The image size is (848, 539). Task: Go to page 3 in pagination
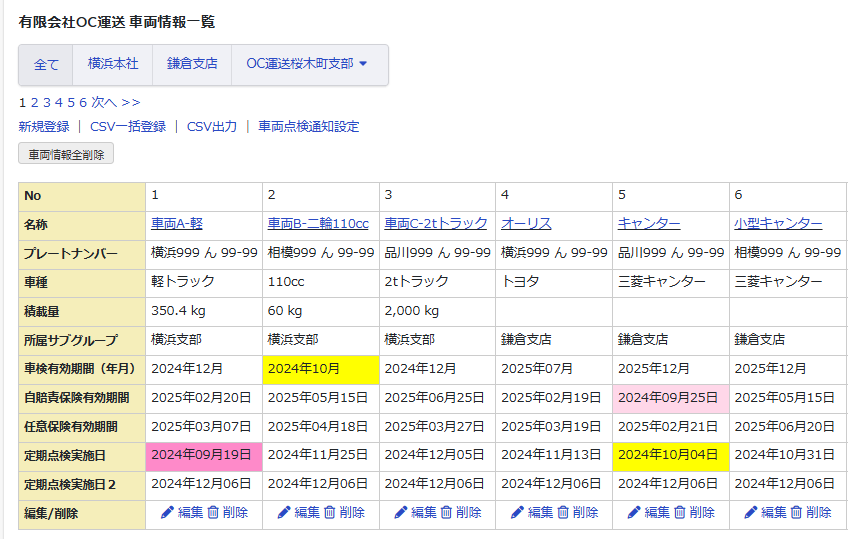46,102
